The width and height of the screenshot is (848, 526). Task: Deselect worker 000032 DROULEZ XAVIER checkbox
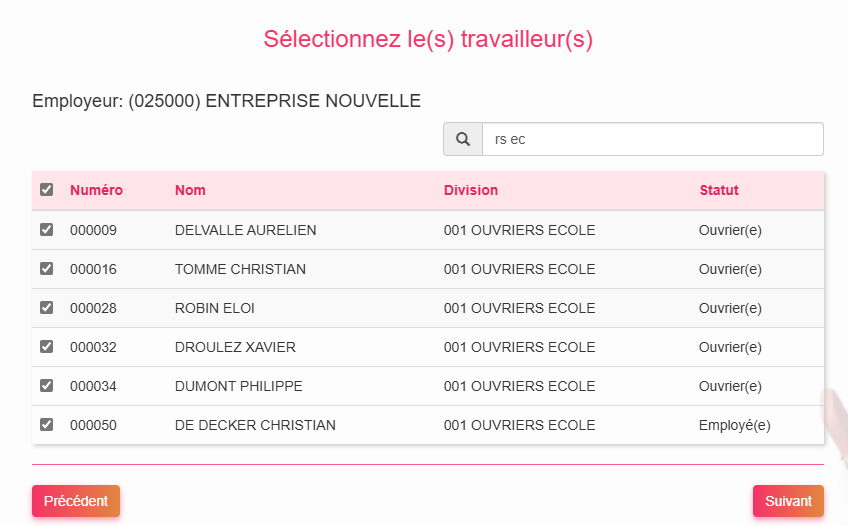(46, 347)
